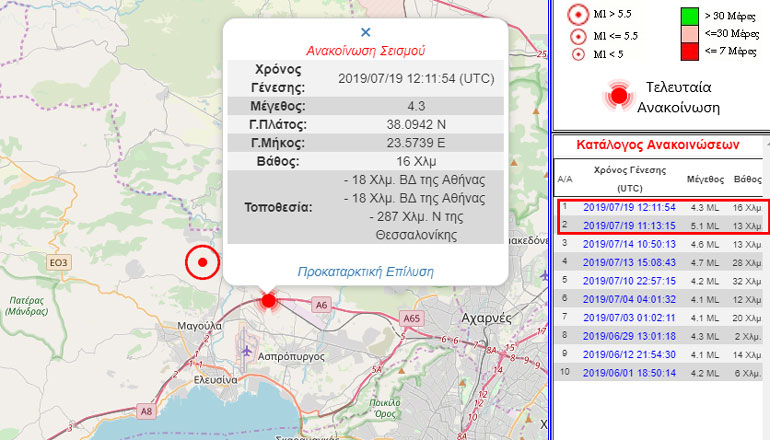Click the Ml <= 5.5 legend marker icon
Image resolution: width=770 pixels, height=440 pixels.
point(578,36)
